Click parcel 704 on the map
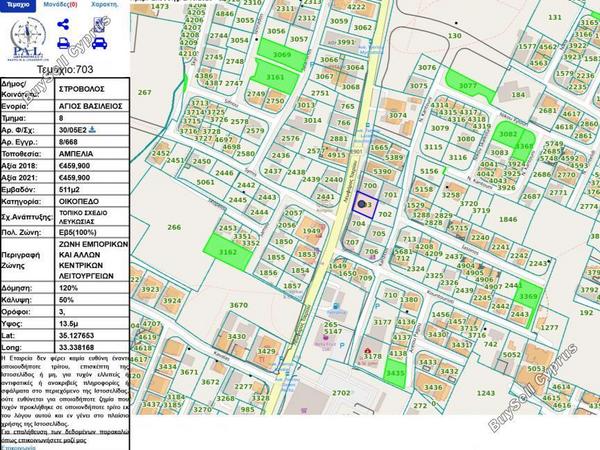The image size is (600, 450). (359, 223)
